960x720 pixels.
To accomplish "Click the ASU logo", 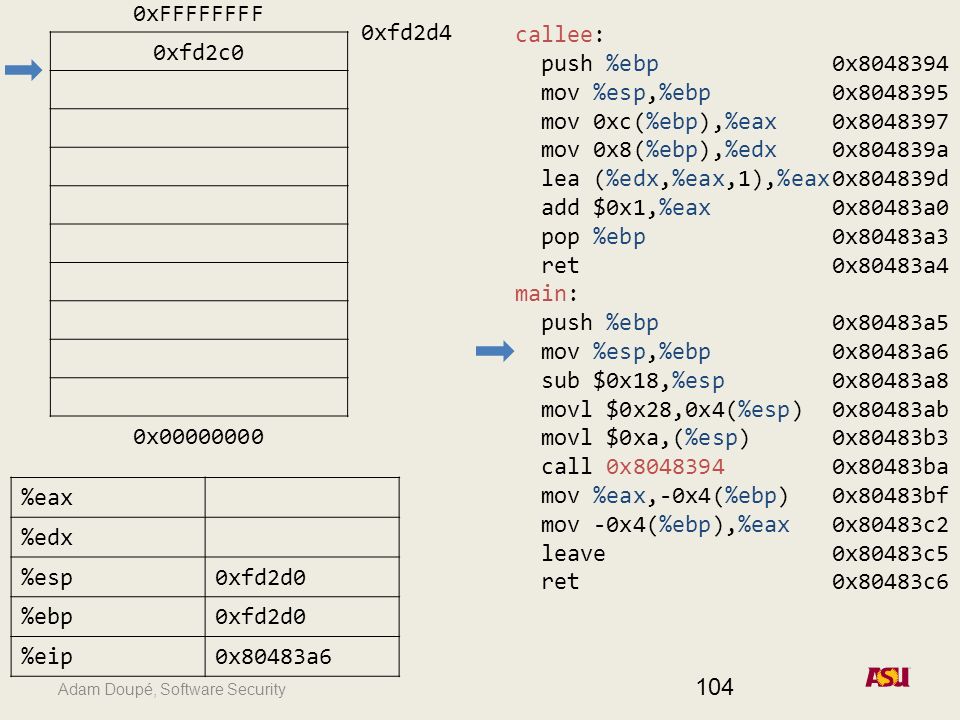I will 887,677.
